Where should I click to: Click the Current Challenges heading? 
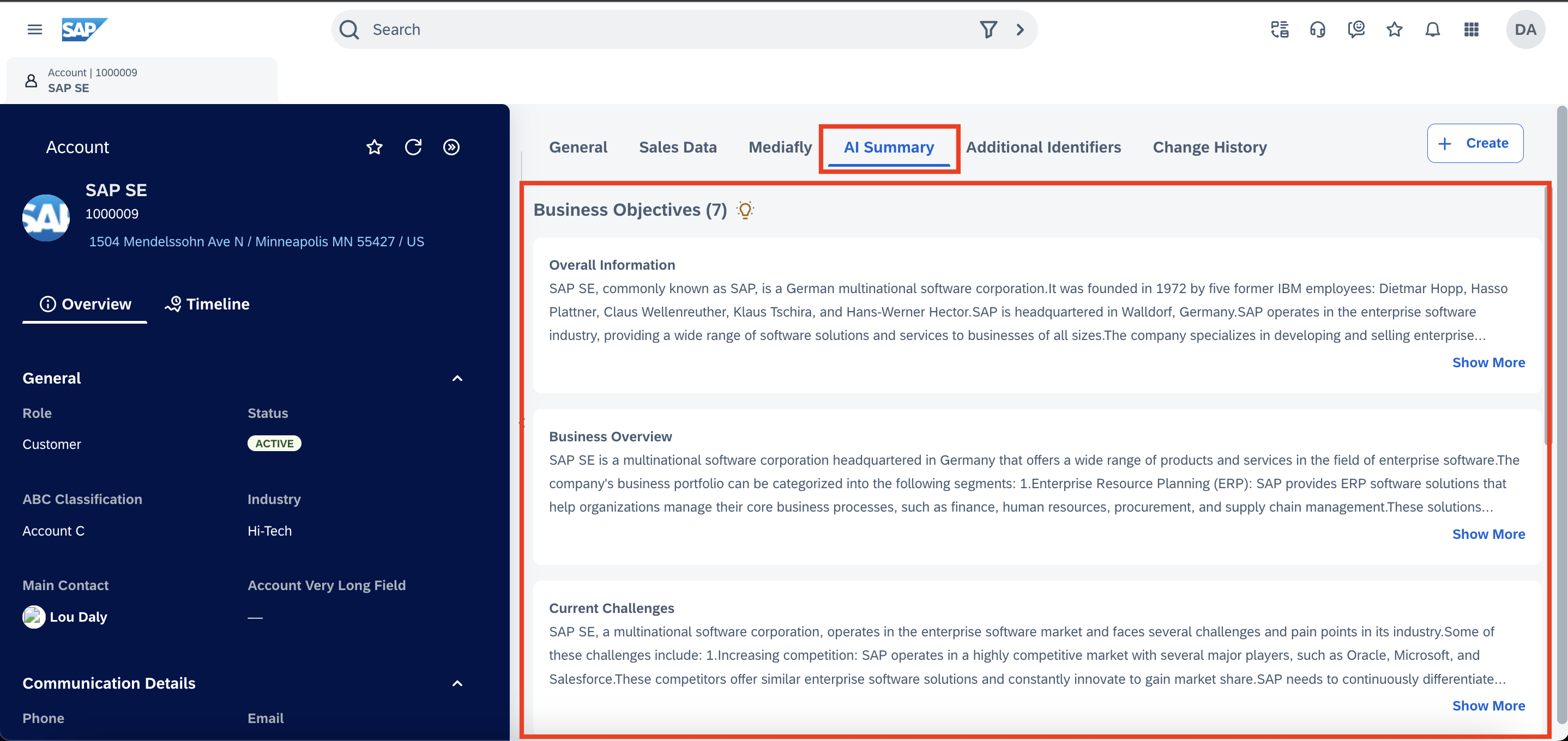[x=611, y=608]
